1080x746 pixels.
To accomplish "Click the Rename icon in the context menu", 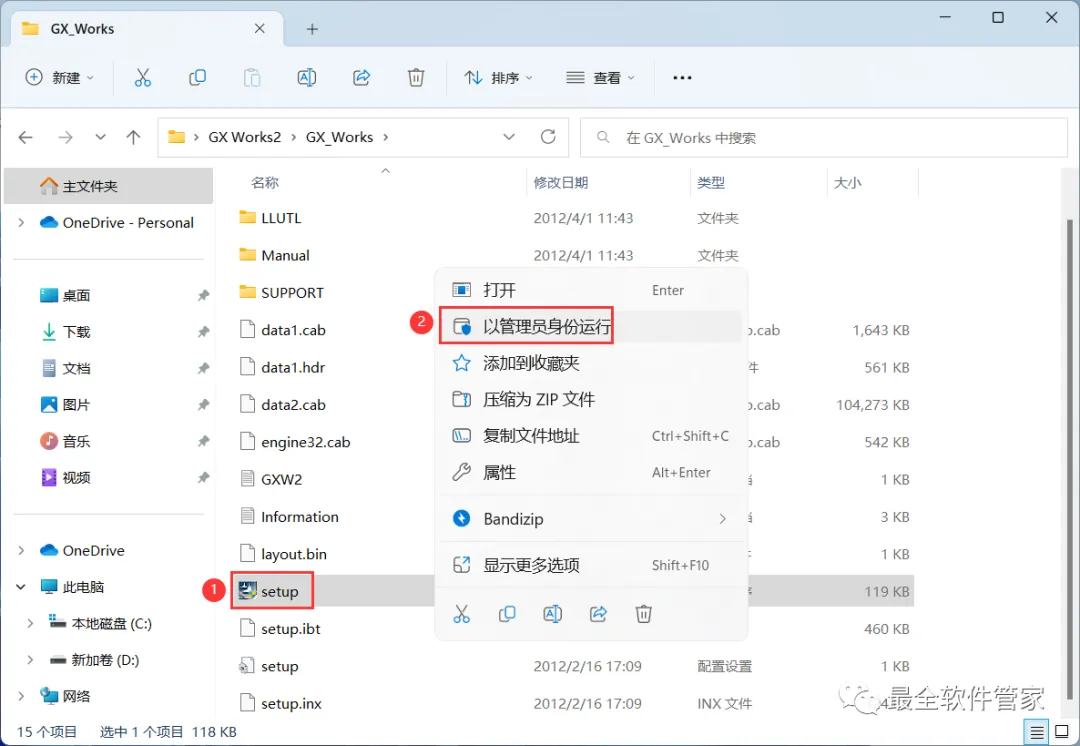I will point(552,614).
